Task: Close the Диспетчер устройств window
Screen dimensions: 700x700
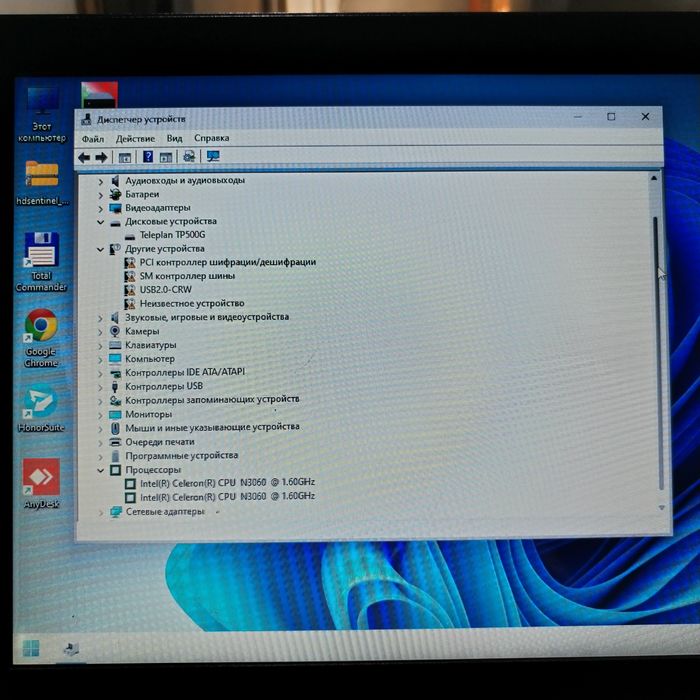Action: coord(645,117)
